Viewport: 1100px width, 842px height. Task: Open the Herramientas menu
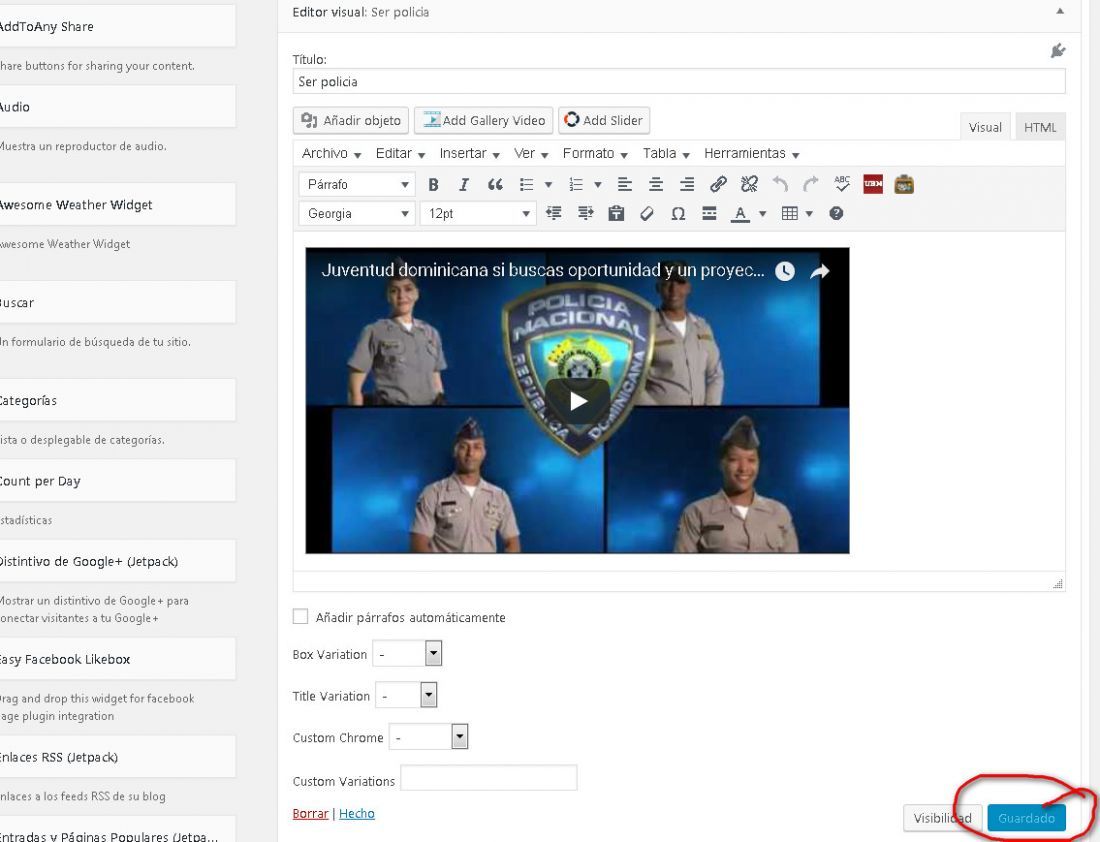click(751, 153)
